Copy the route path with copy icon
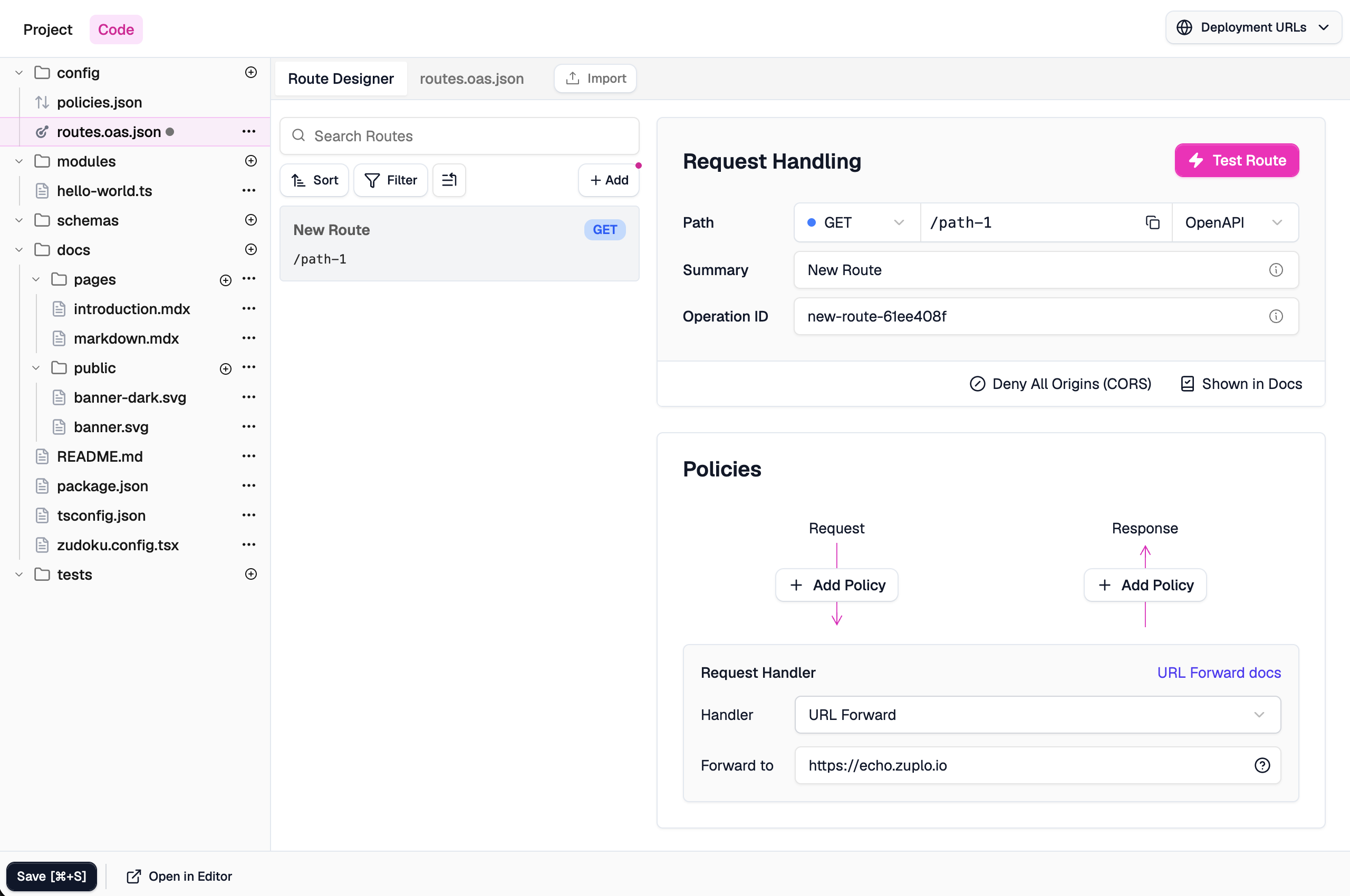Image resolution: width=1350 pixels, height=896 pixels. point(1152,222)
